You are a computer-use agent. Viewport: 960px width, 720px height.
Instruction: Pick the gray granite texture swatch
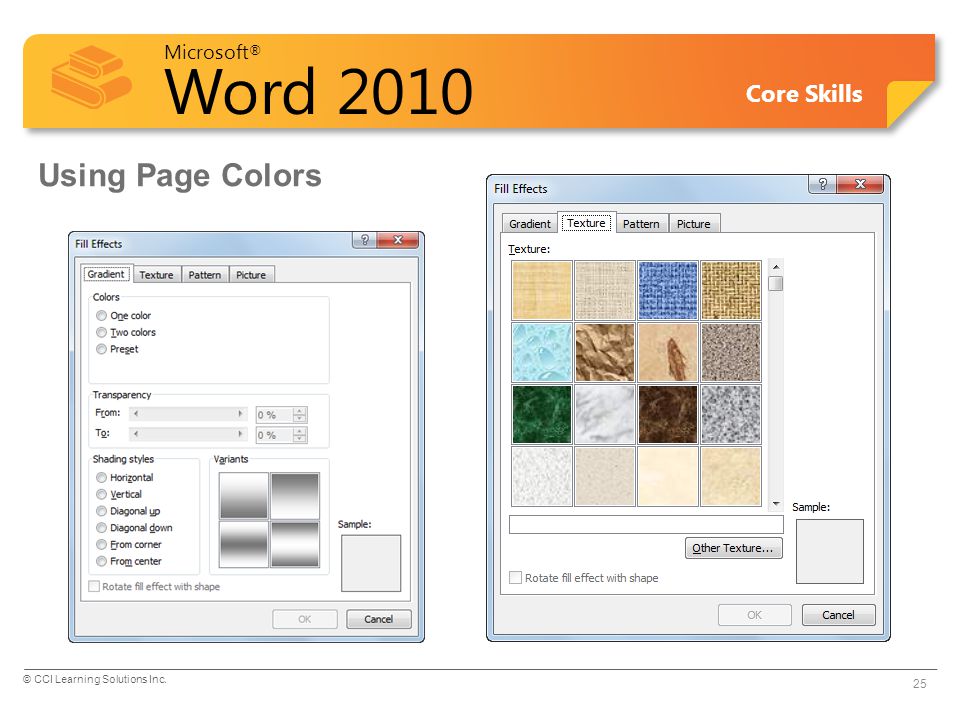(731, 414)
